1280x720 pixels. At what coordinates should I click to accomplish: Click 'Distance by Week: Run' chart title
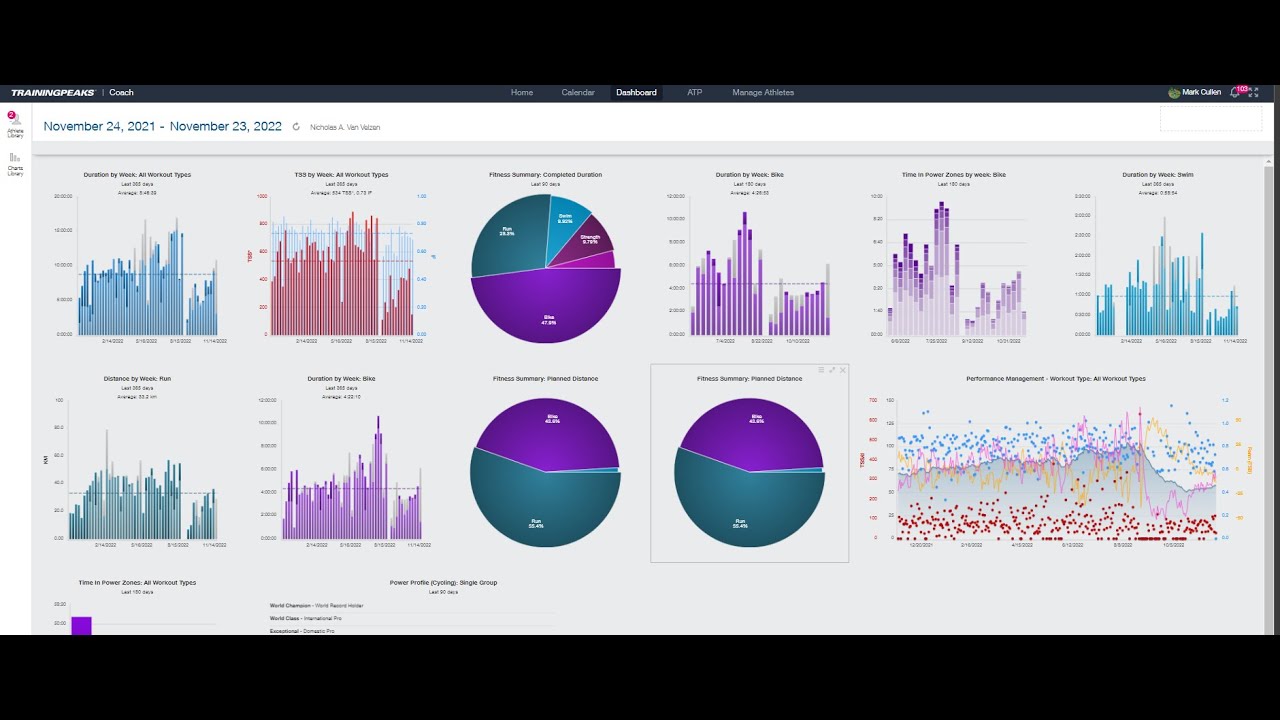point(137,379)
